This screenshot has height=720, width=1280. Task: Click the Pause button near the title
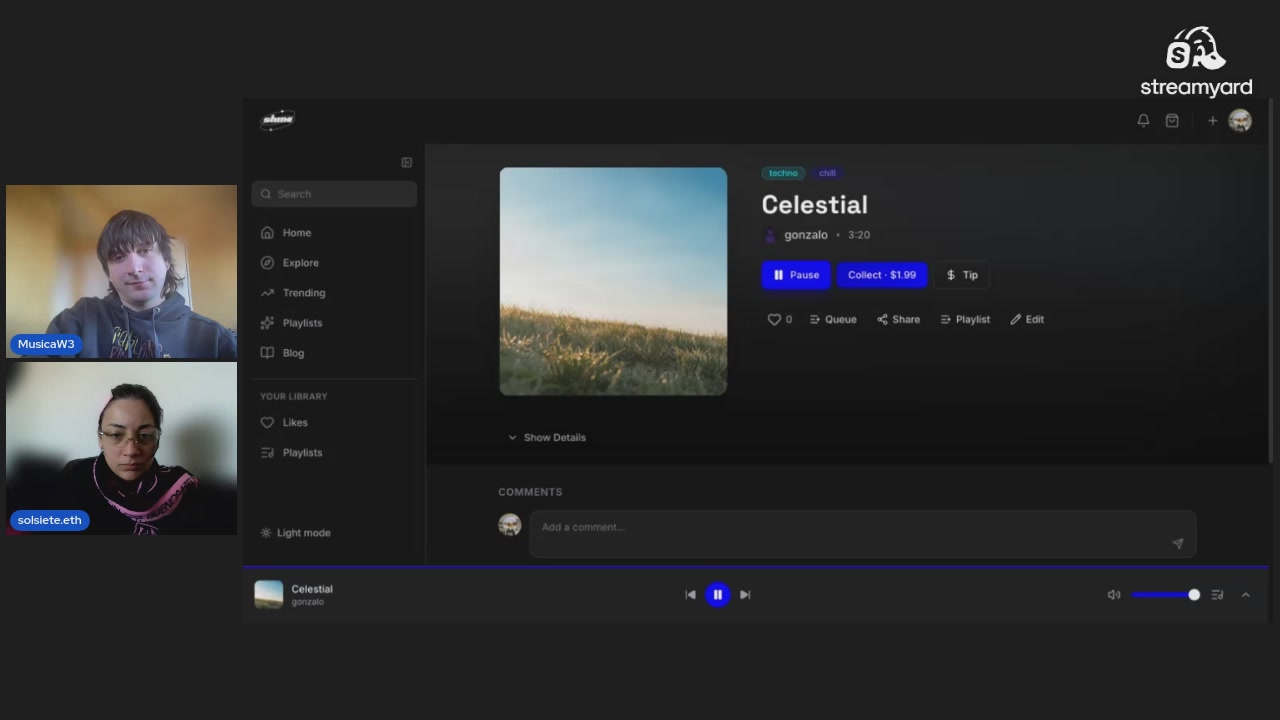click(x=796, y=275)
